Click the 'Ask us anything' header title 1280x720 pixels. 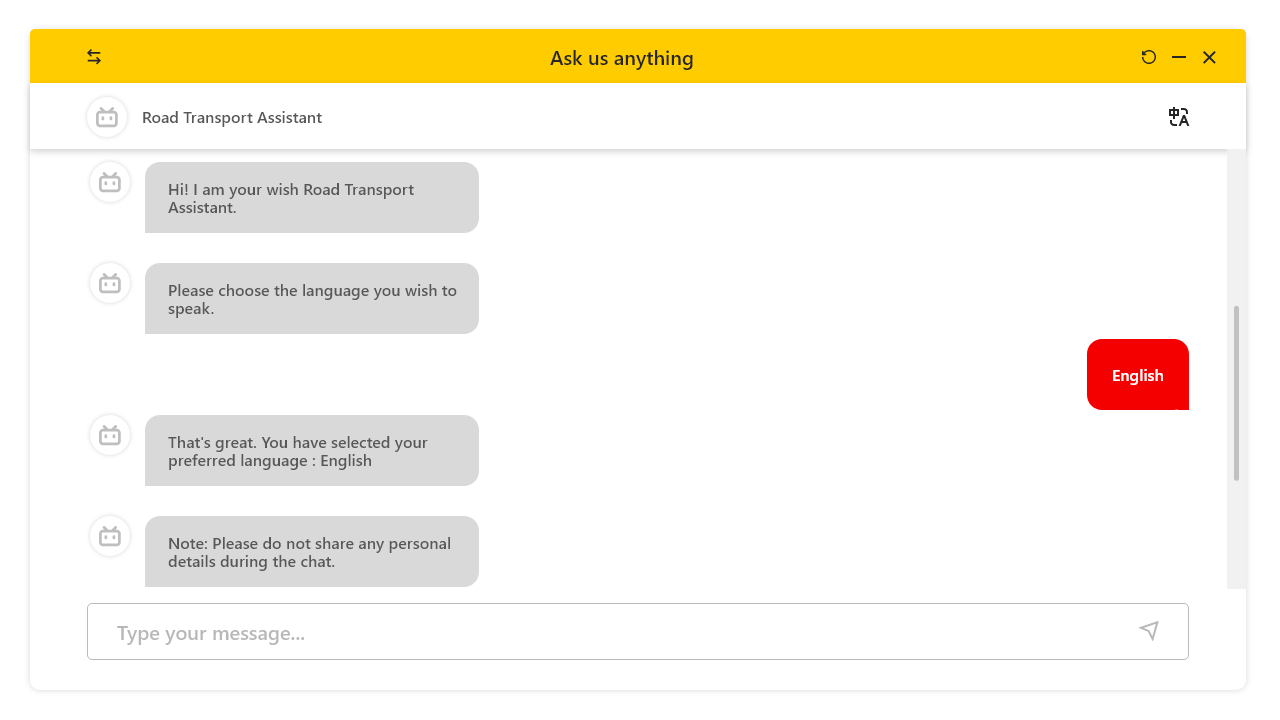(x=621, y=58)
